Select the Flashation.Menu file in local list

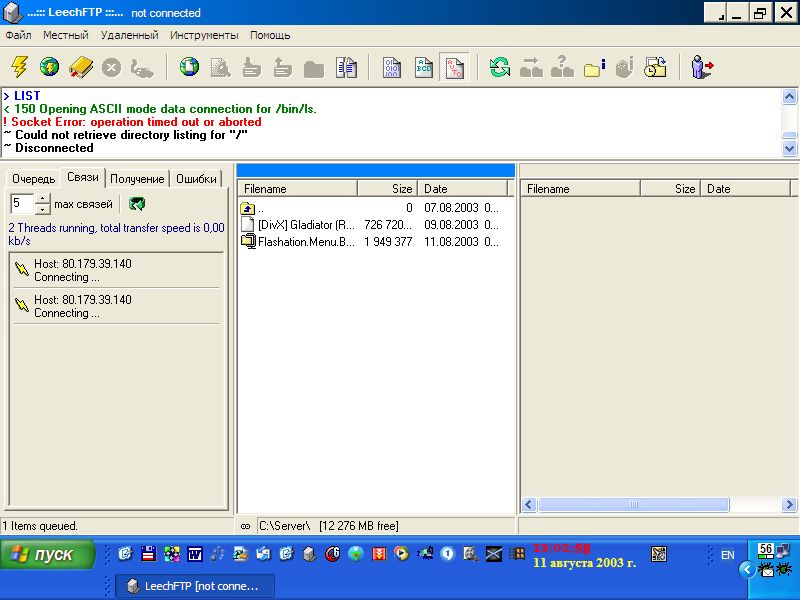pyautogui.click(x=305, y=242)
